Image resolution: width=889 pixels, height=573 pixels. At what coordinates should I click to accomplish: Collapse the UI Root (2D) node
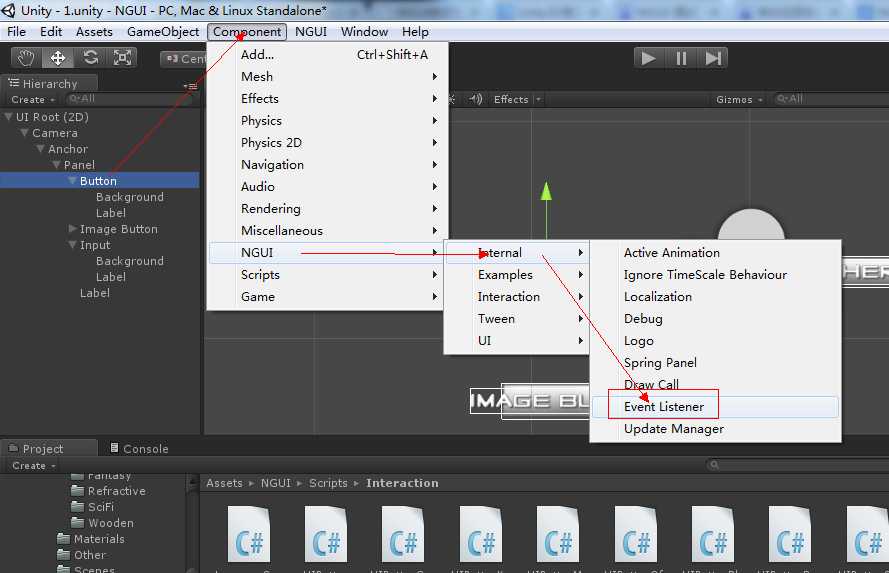click(x=9, y=117)
